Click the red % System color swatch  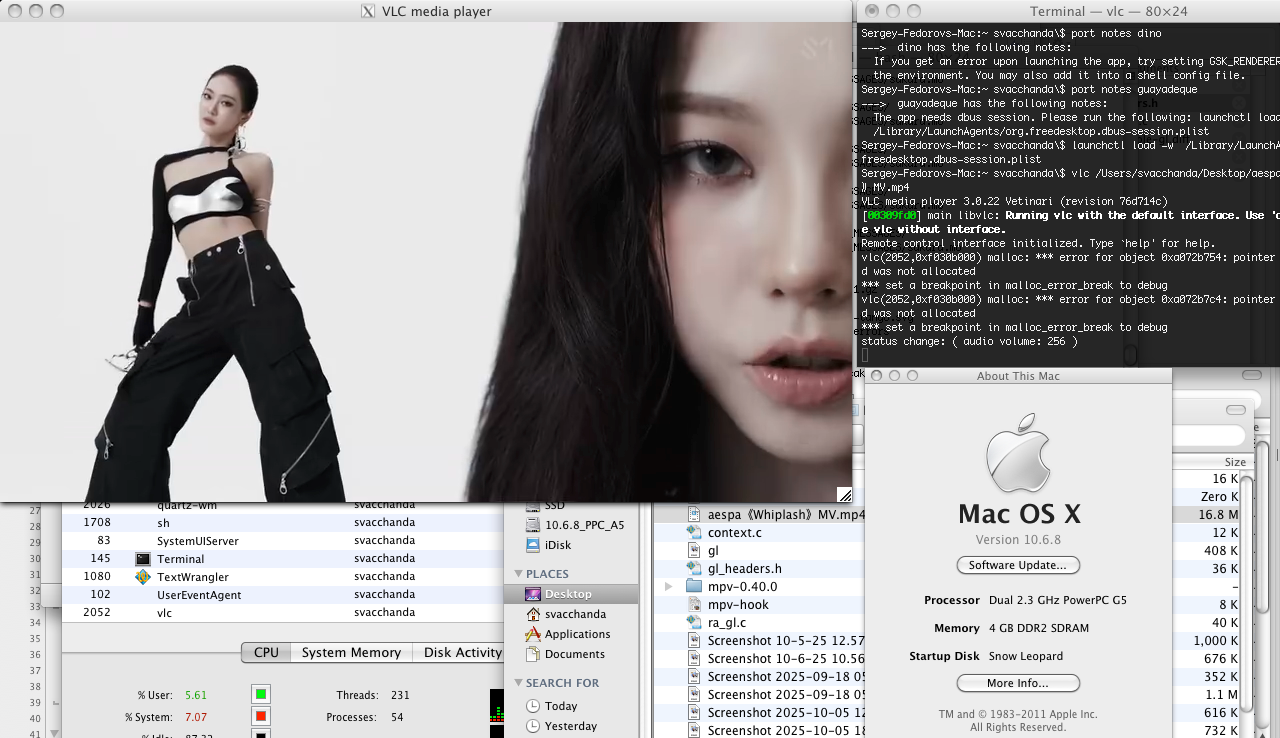click(x=261, y=716)
